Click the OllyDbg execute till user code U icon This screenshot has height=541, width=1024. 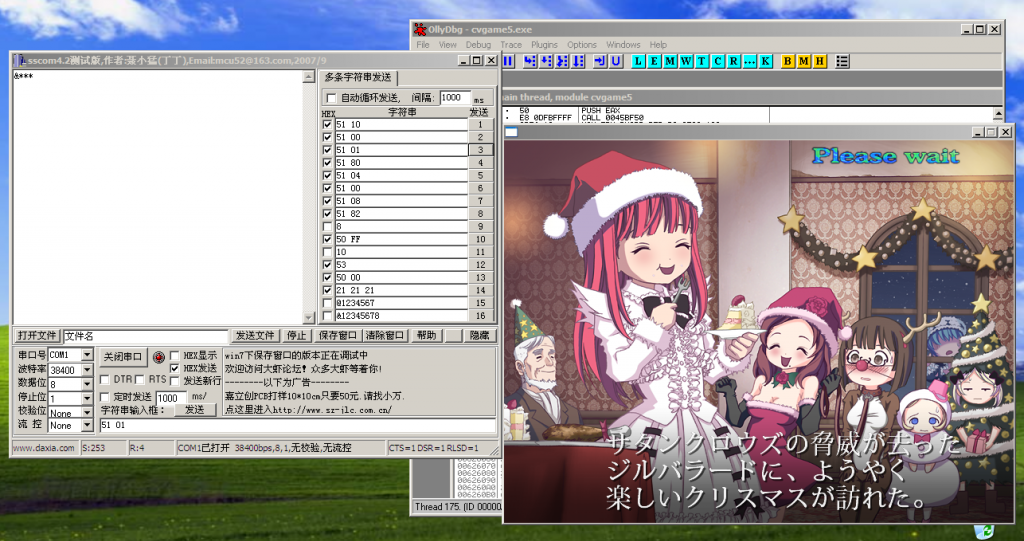click(x=616, y=61)
